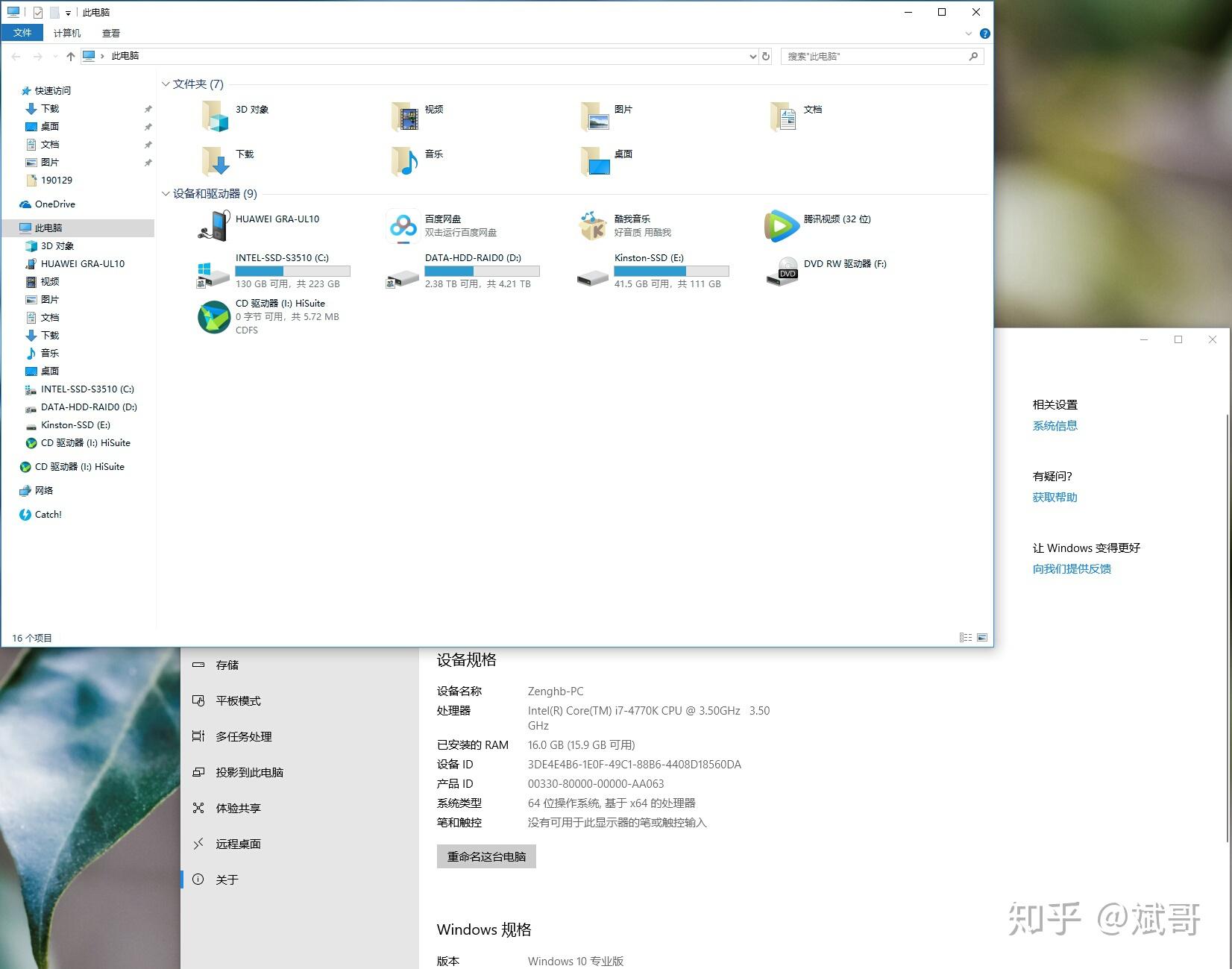Select 此电脑 in navigation pane
The height and width of the screenshot is (969, 1232).
tap(78, 228)
